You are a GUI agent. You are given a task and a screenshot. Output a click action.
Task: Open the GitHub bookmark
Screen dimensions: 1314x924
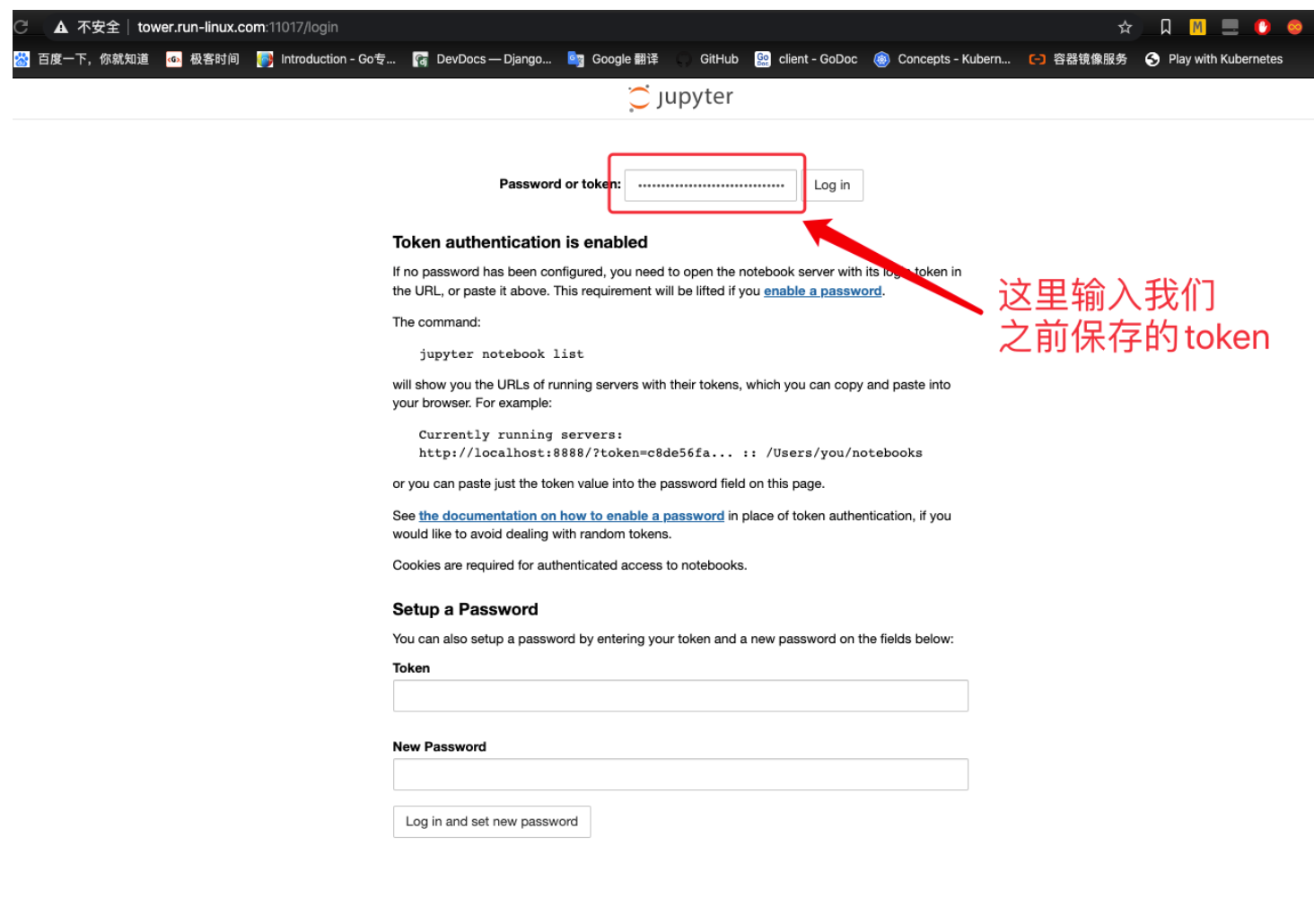click(707, 59)
